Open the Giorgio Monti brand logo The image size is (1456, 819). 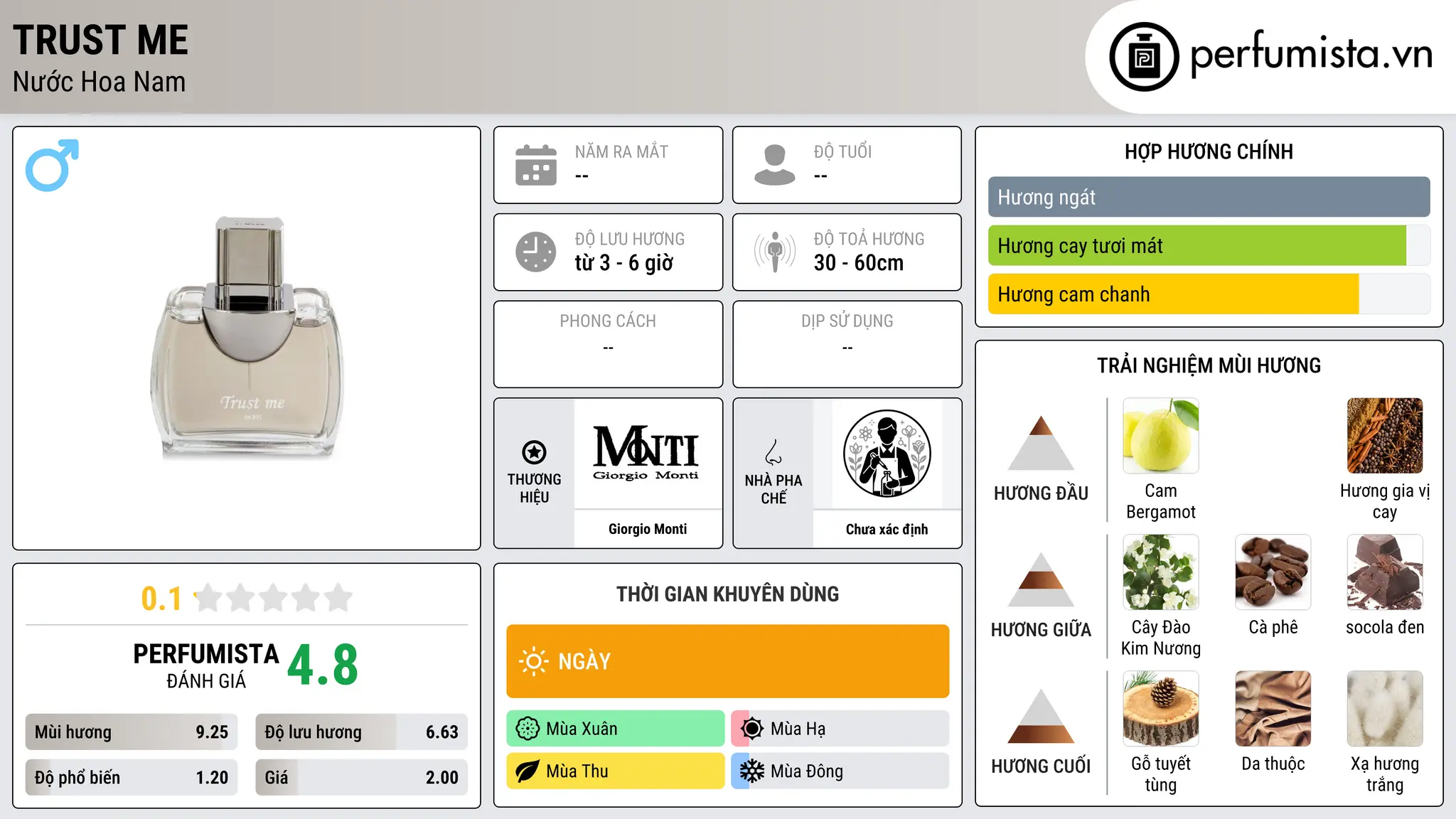tap(646, 454)
